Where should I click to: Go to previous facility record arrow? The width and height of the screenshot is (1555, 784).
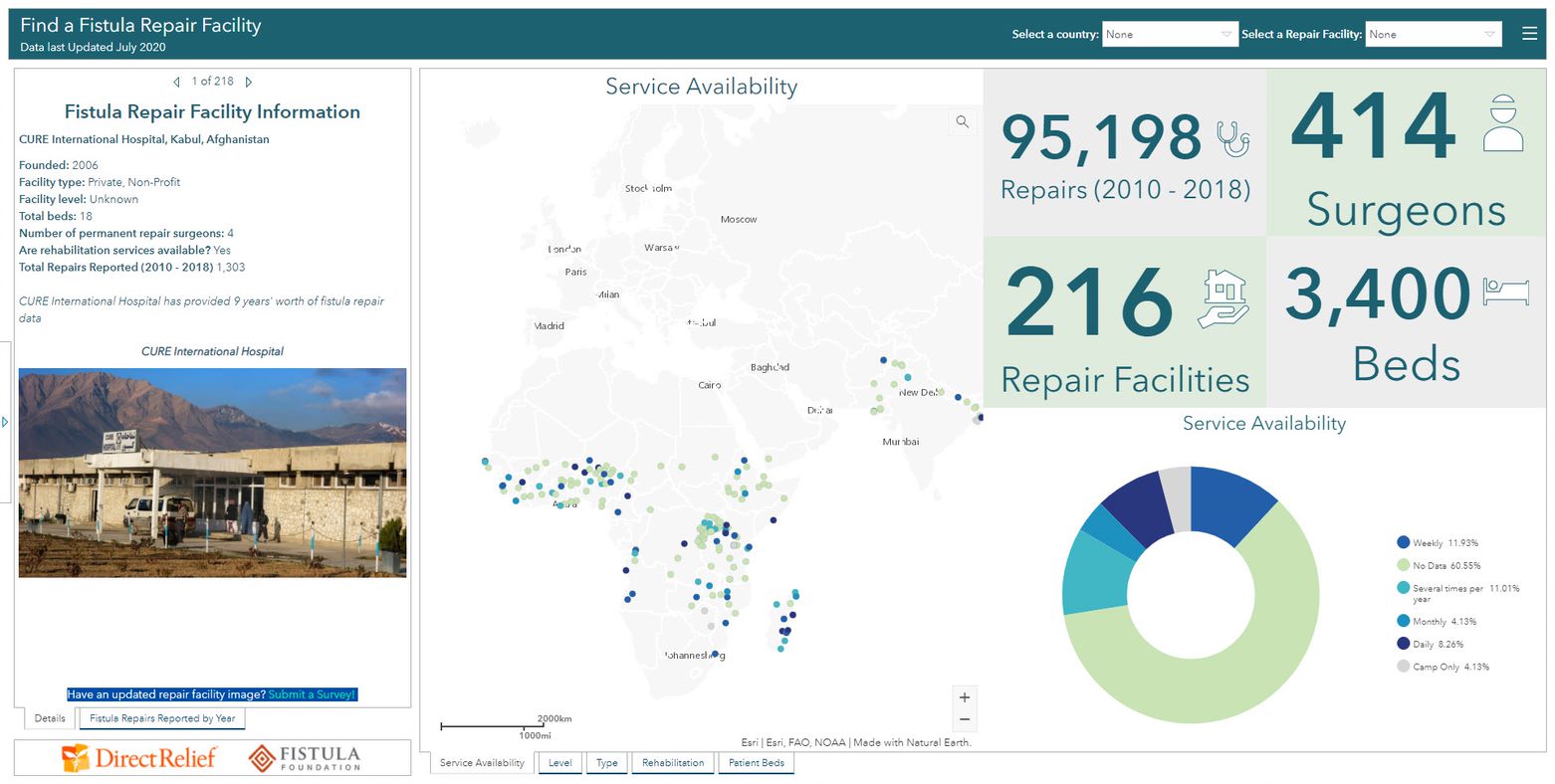point(176,82)
